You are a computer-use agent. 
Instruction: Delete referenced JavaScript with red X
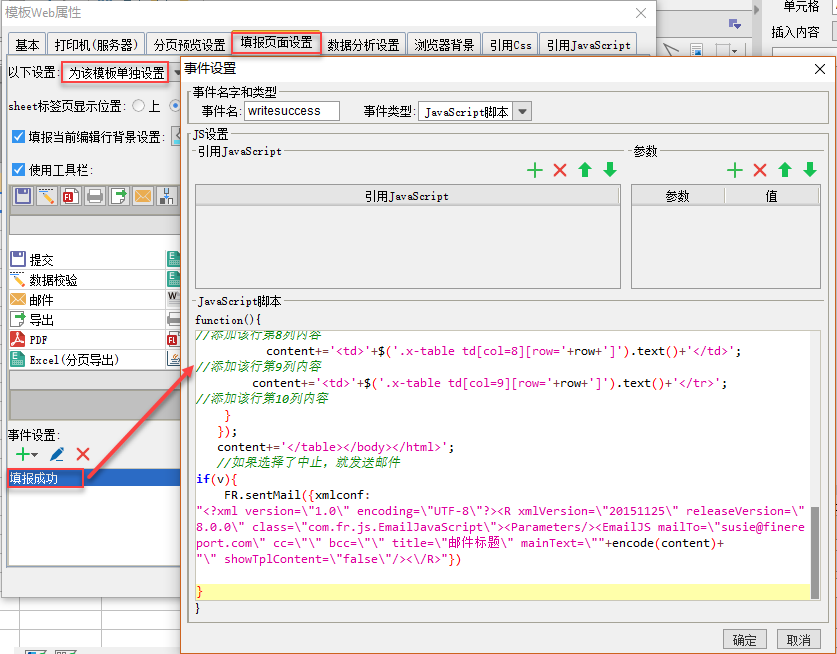[559, 170]
